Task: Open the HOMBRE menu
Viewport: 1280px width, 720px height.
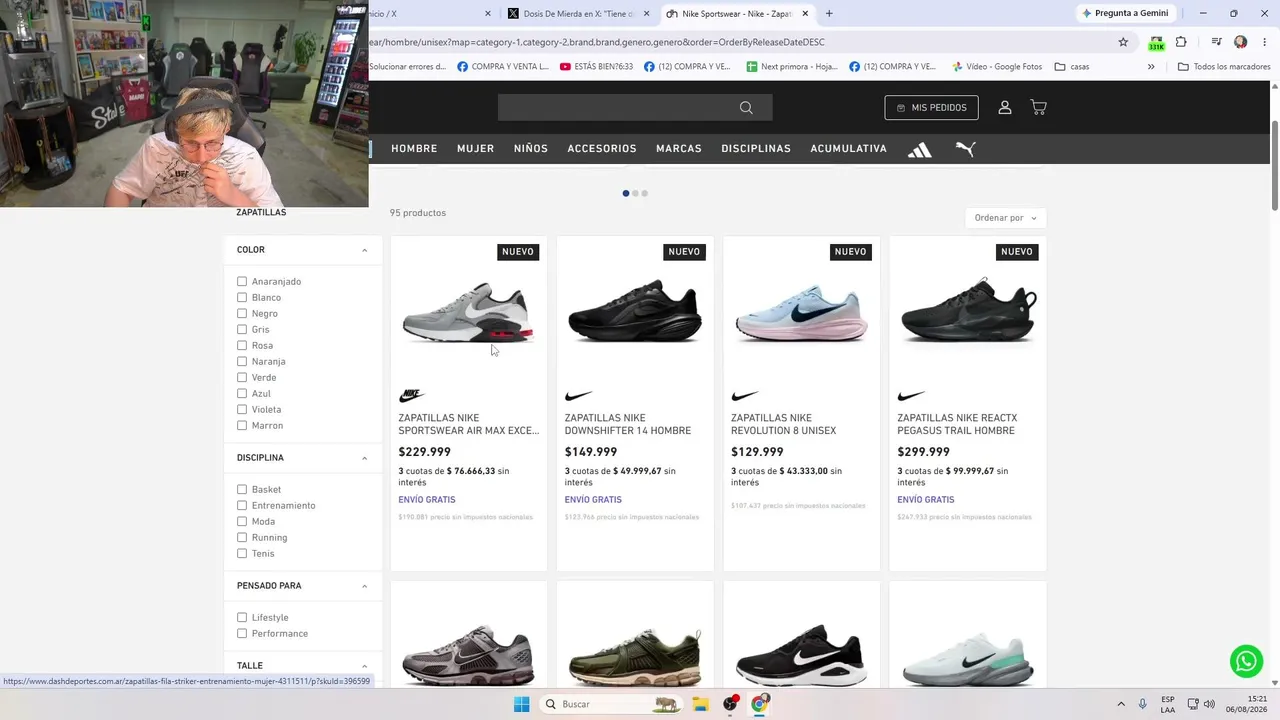Action: [x=414, y=148]
